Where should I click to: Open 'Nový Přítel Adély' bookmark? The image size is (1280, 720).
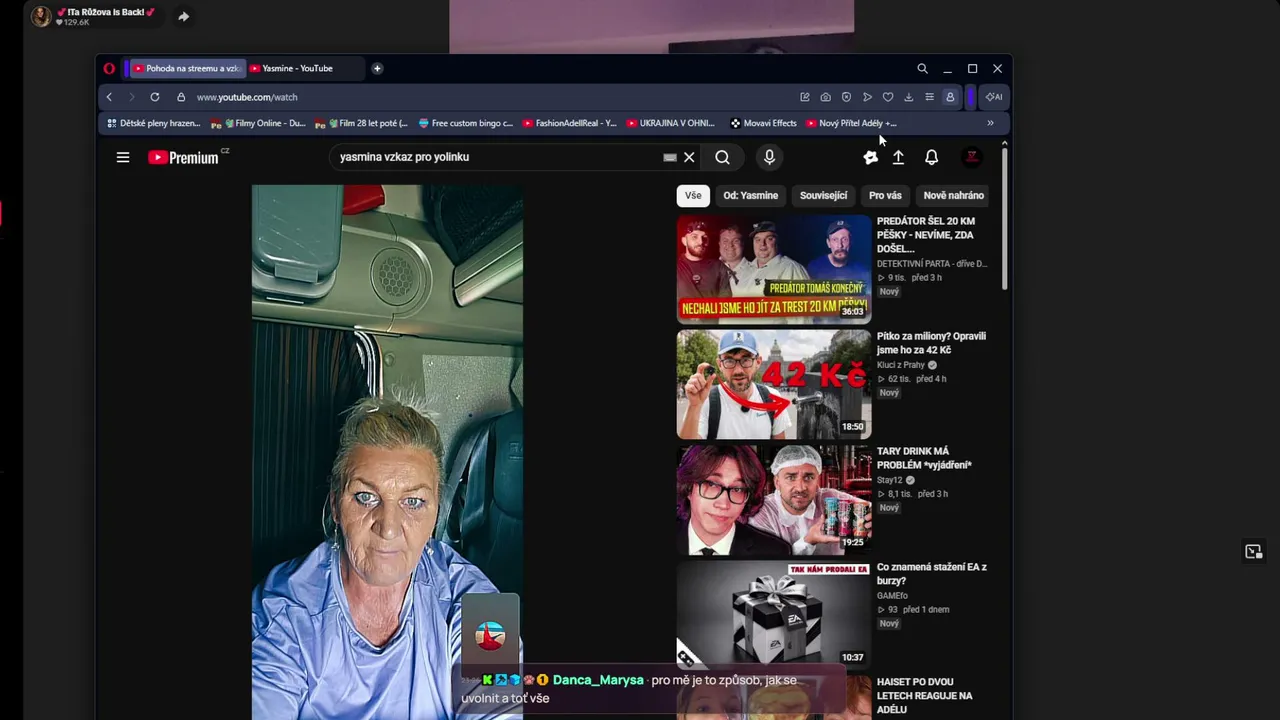(x=852, y=123)
